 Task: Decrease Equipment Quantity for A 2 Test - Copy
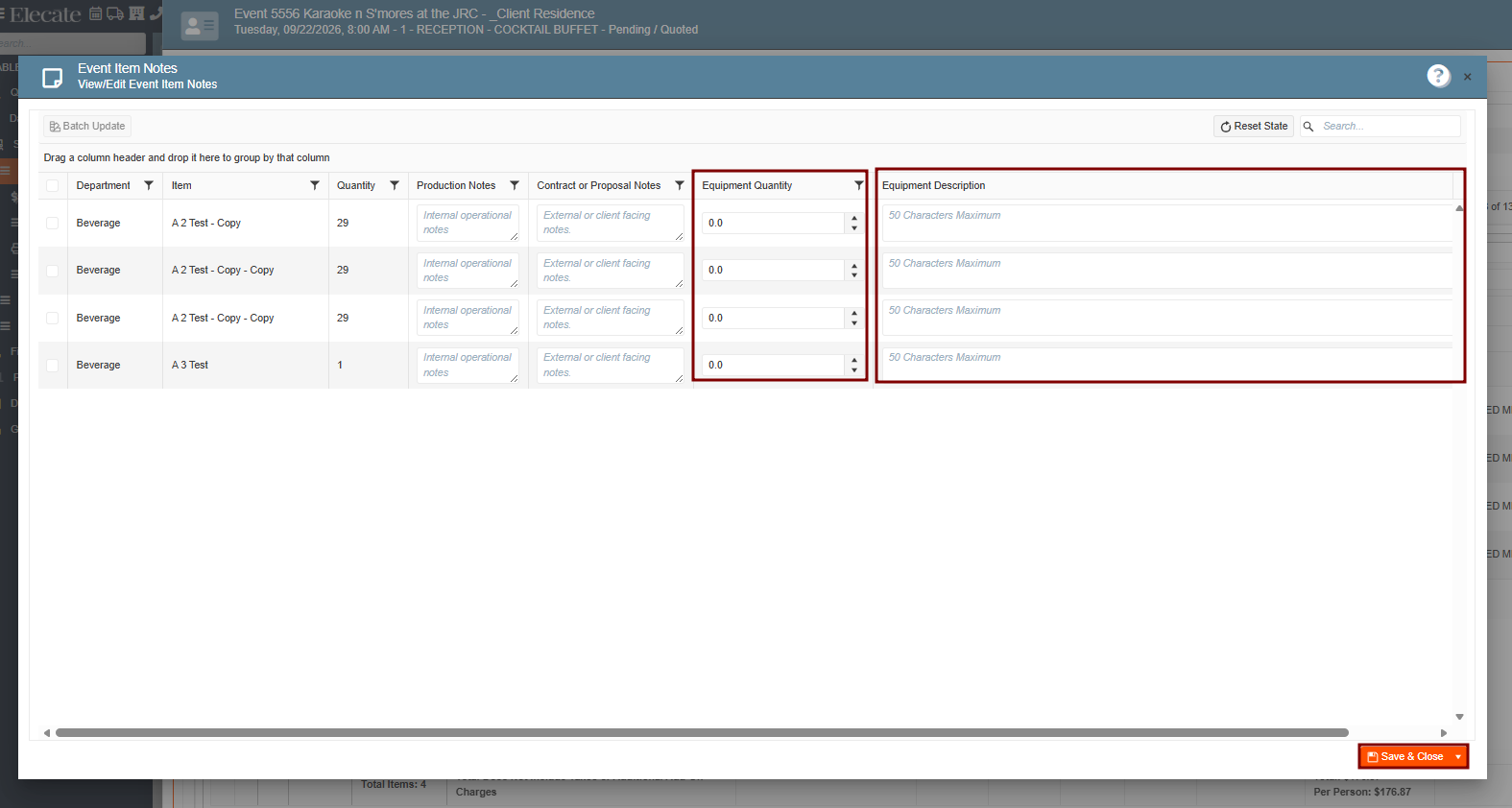click(x=854, y=228)
